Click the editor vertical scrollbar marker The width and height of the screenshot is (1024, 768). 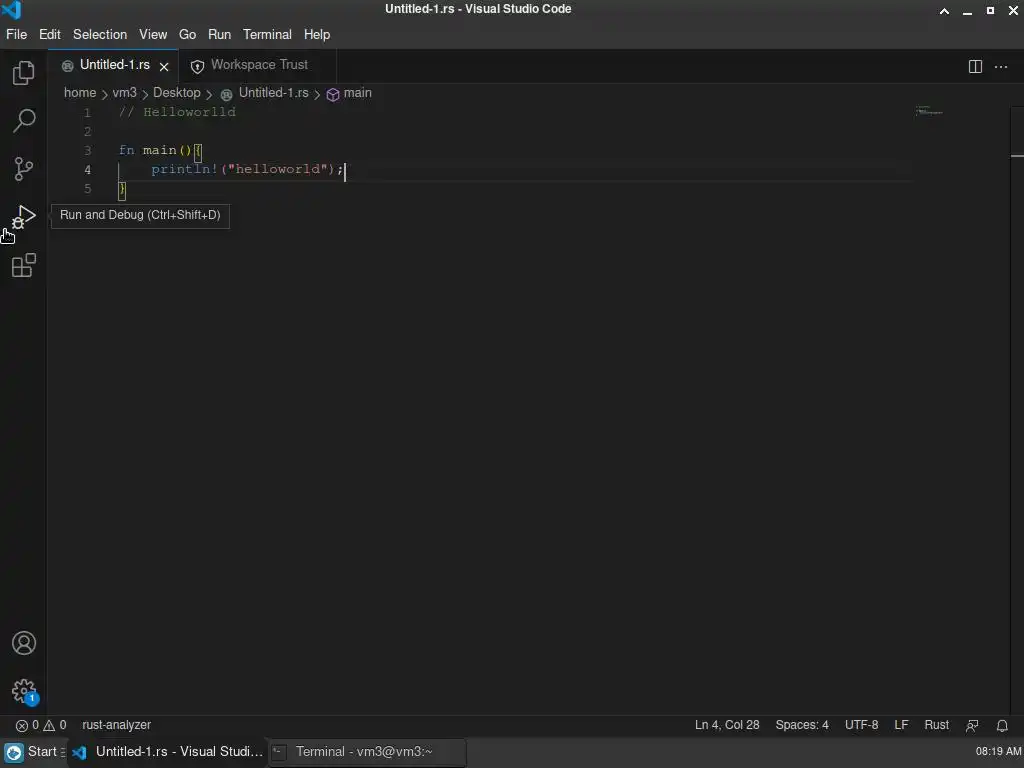[x=1017, y=156]
